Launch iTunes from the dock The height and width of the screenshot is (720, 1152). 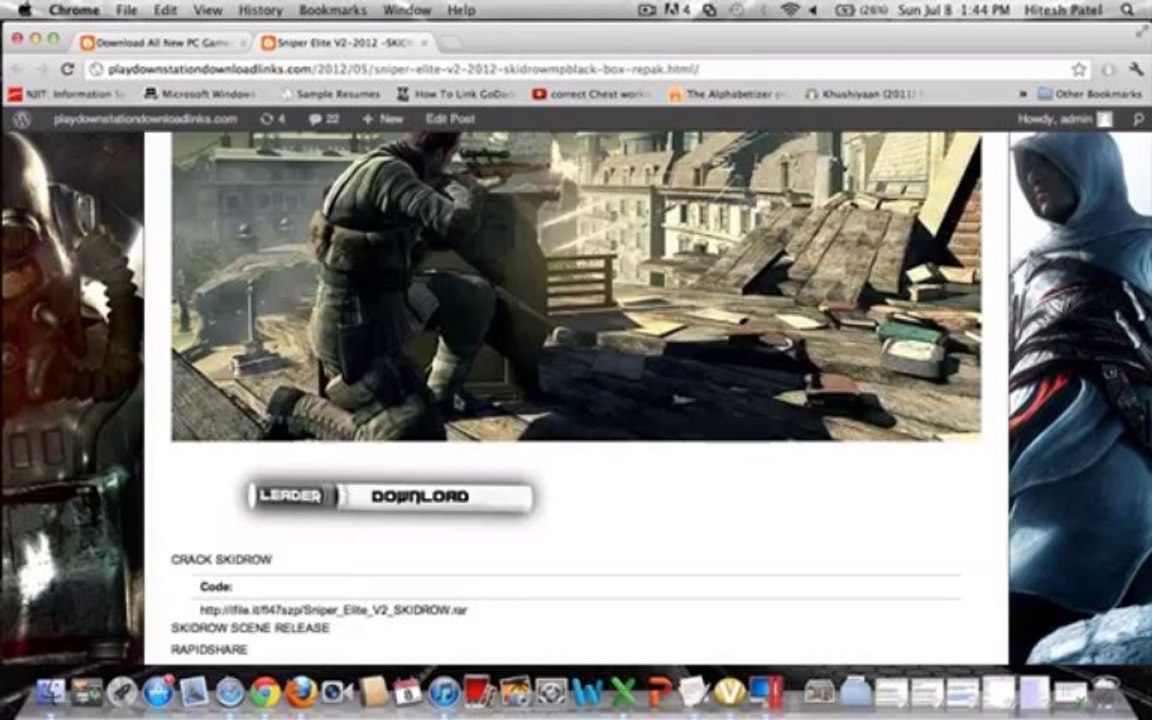[x=444, y=693]
